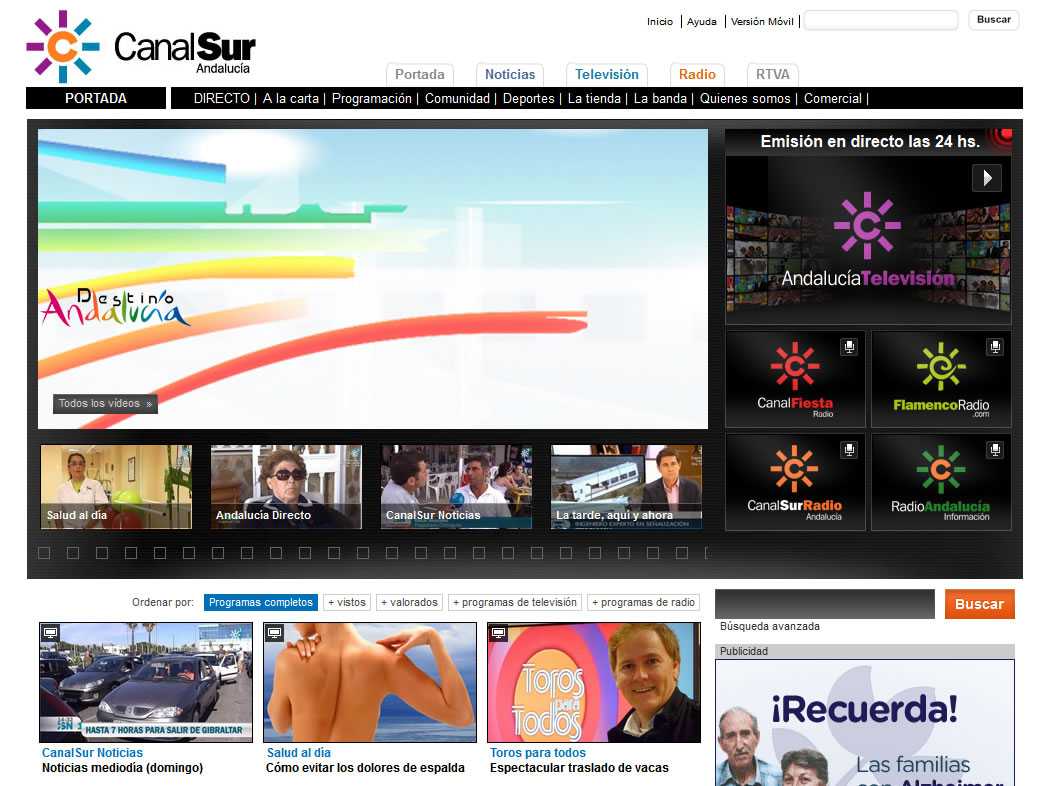Click the TV icon on the Gibraltar news thumbnail

(x=51, y=633)
